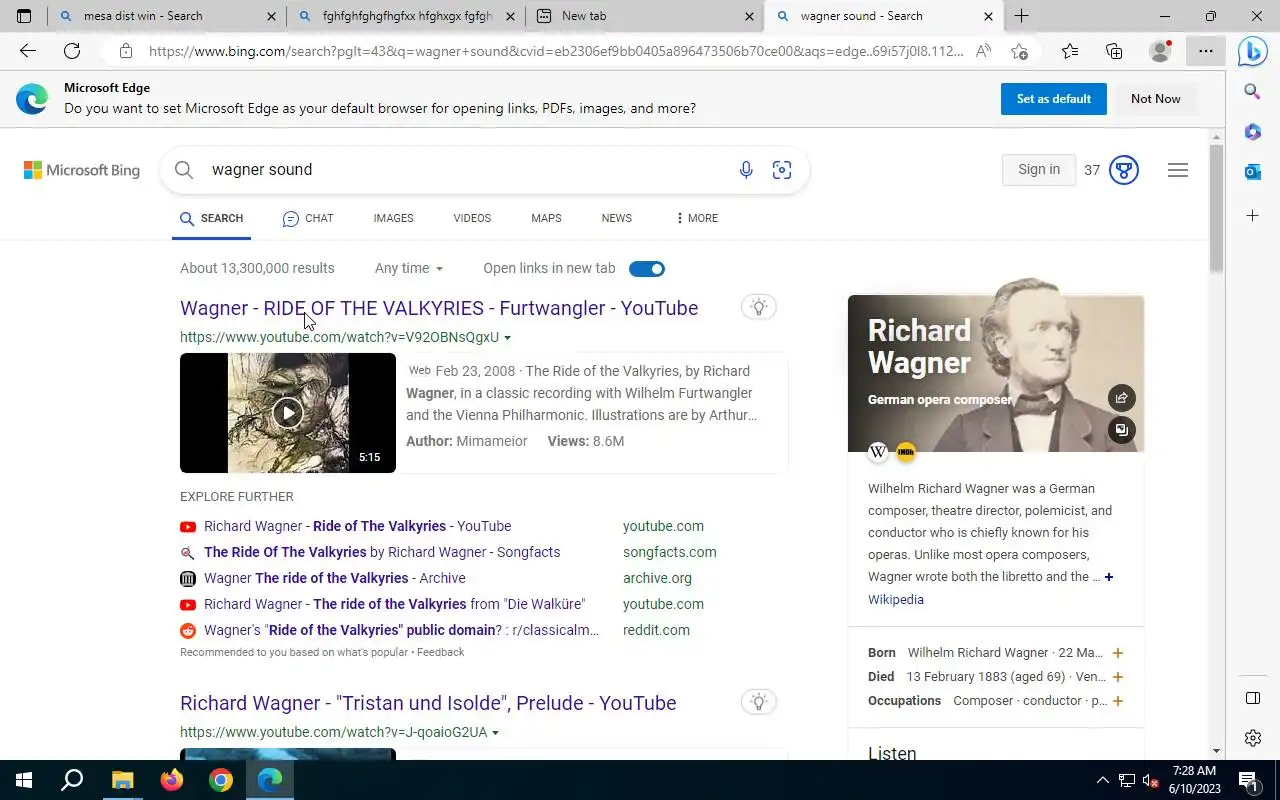Open IMDb icon under Wagner photo
Screen dimensions: 1280x800
tap(906, 452)
